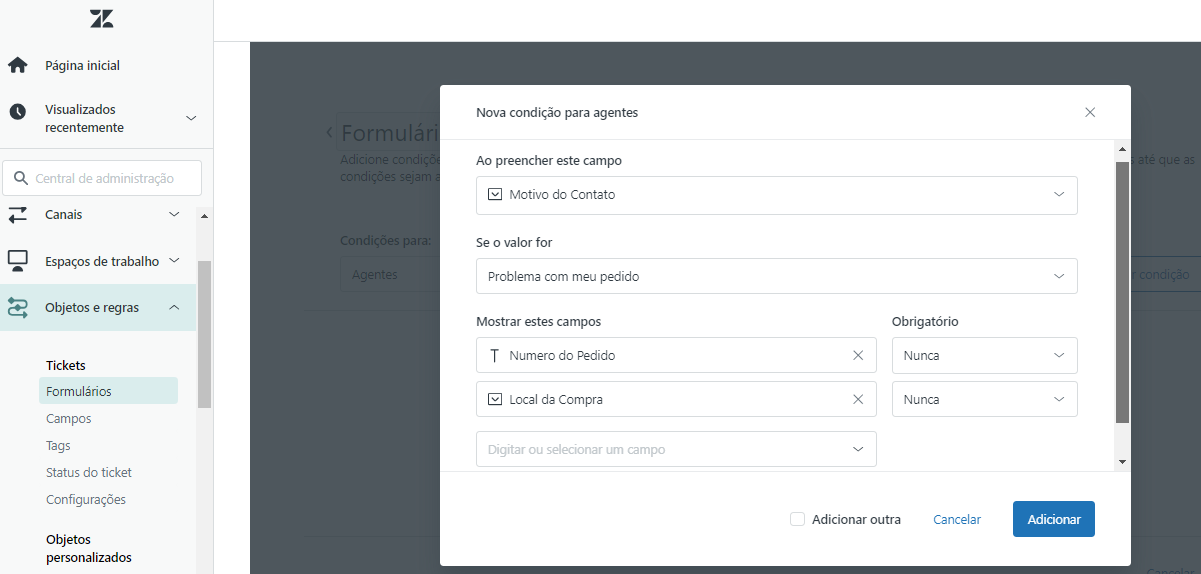Remove the Numero do Pedido field
The image size is (1201, 574).
pyautogui.click(x=857, y=355)
